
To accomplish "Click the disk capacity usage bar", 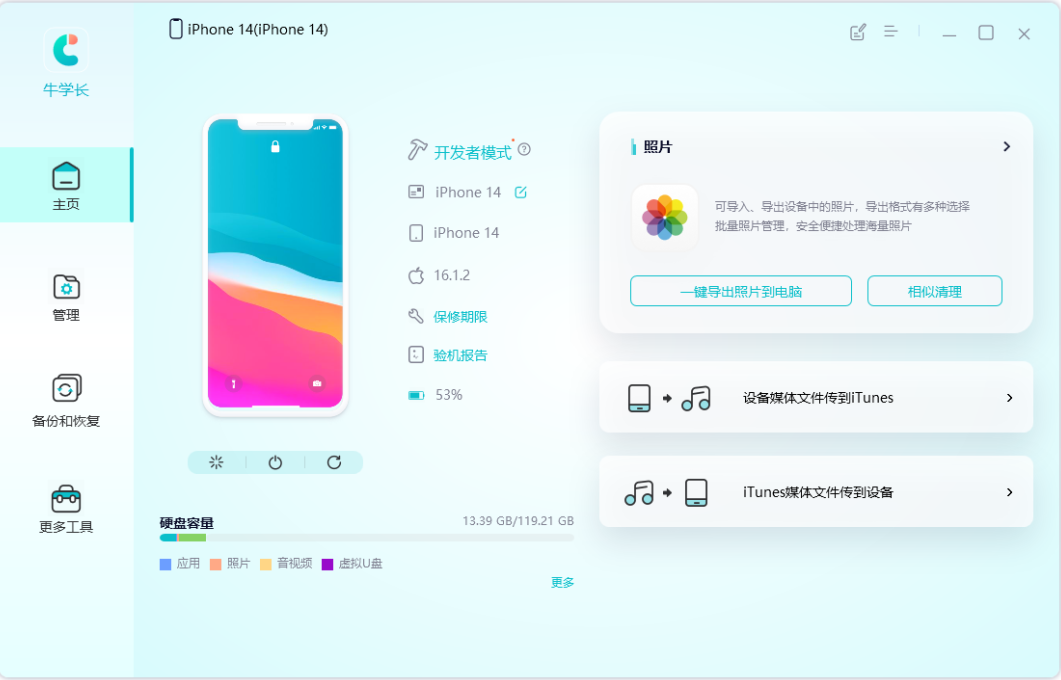I will tap(367, 538).
